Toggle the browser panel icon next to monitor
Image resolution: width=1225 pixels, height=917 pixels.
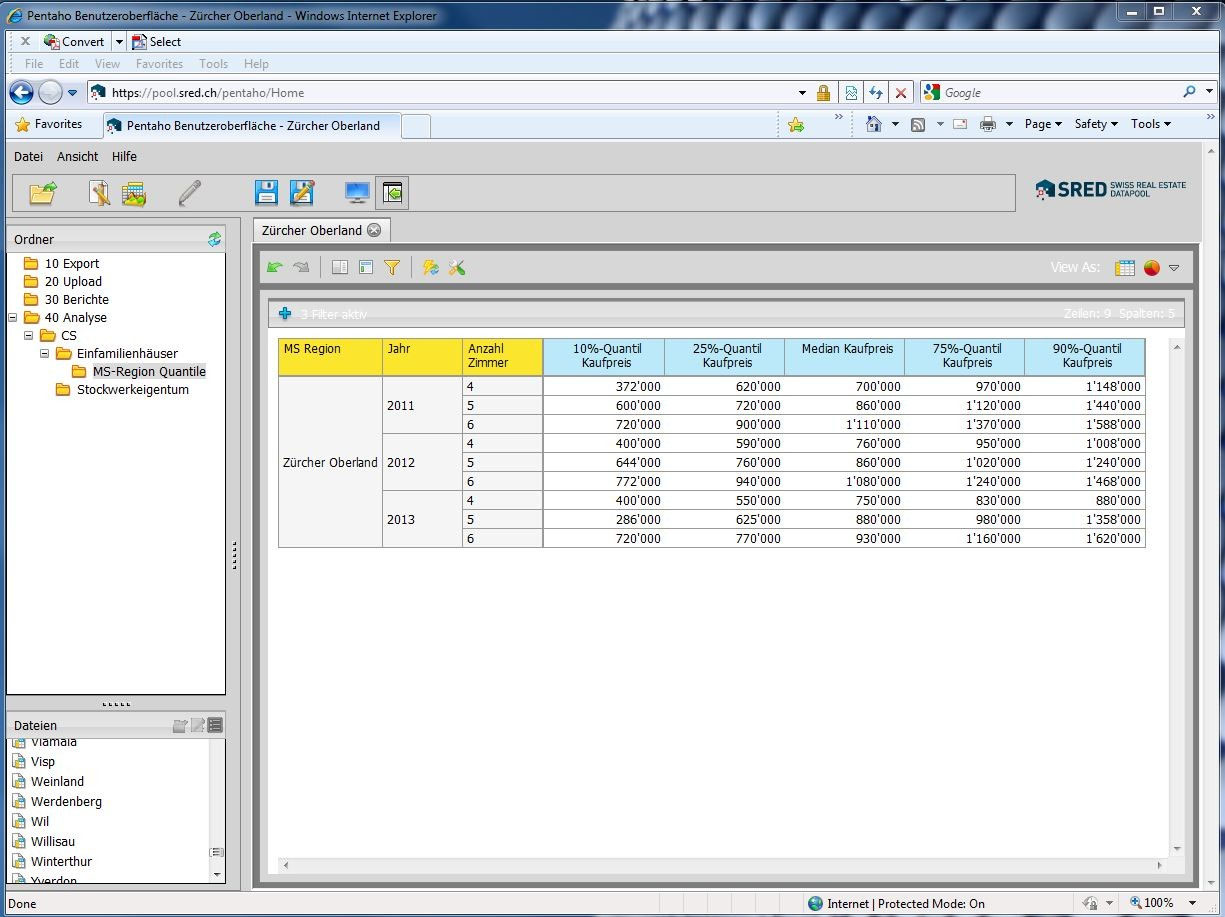click(x=391, y=192)
